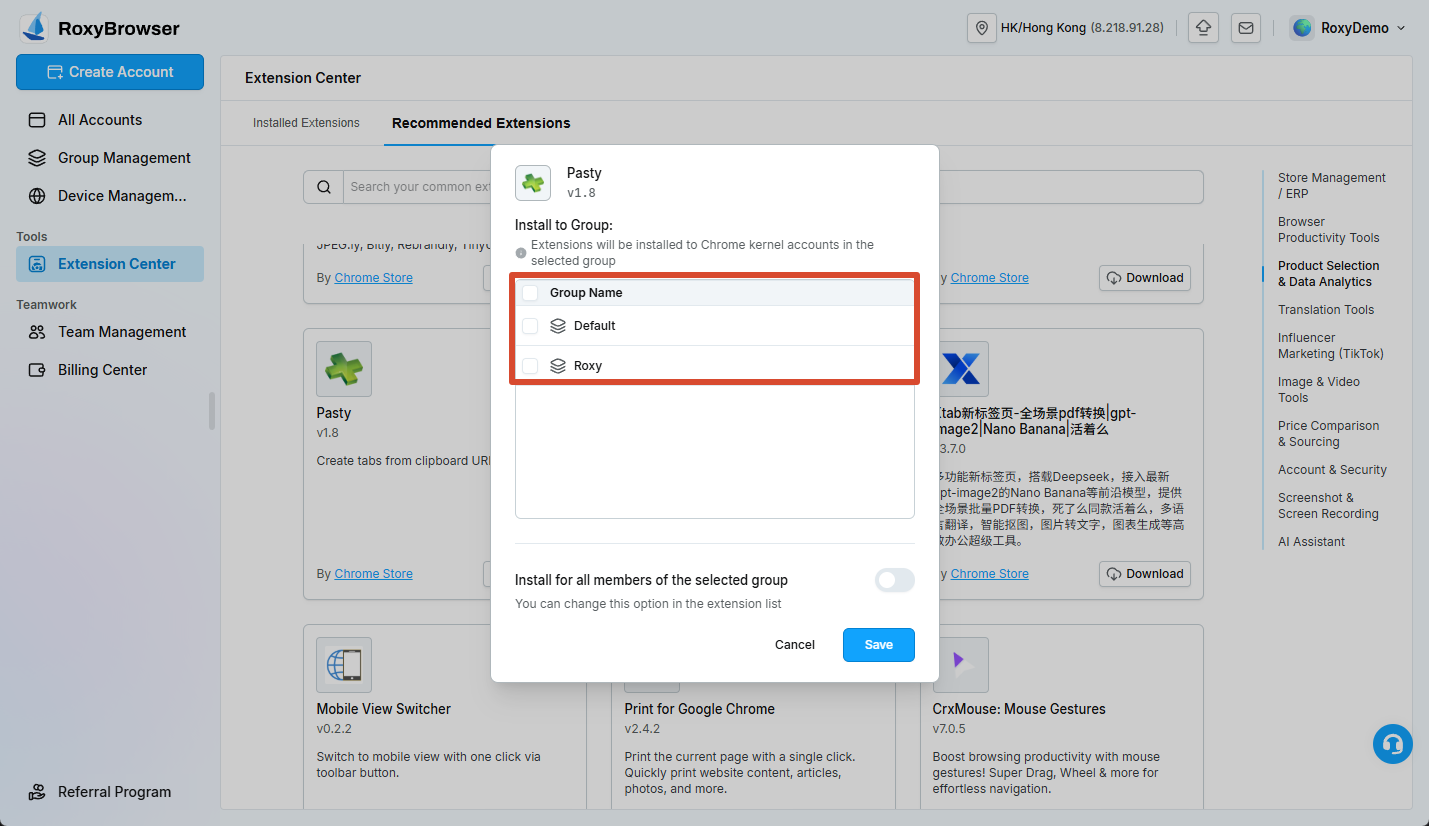The image size is (1429, 826).
Task: Click the Mobile View Switcher card icon
Action: (x=344, y=665)
